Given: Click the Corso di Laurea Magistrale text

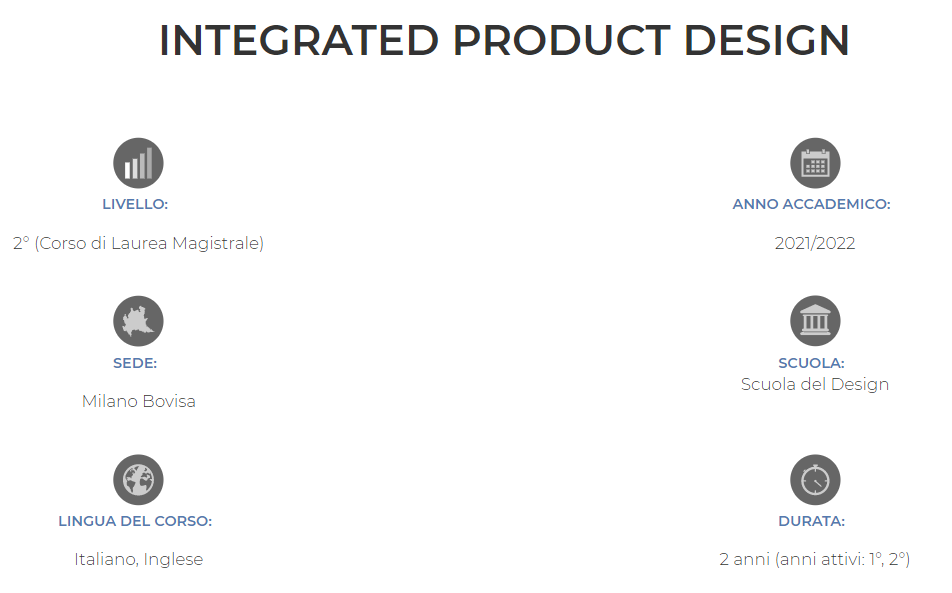Looking at the screenshot, I should (149, 243).
